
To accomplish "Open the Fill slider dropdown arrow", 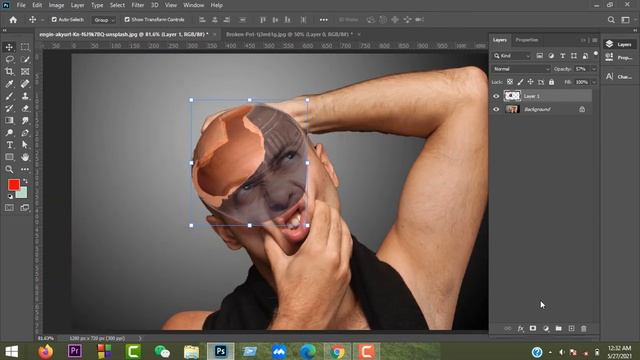I will [594, 82].
